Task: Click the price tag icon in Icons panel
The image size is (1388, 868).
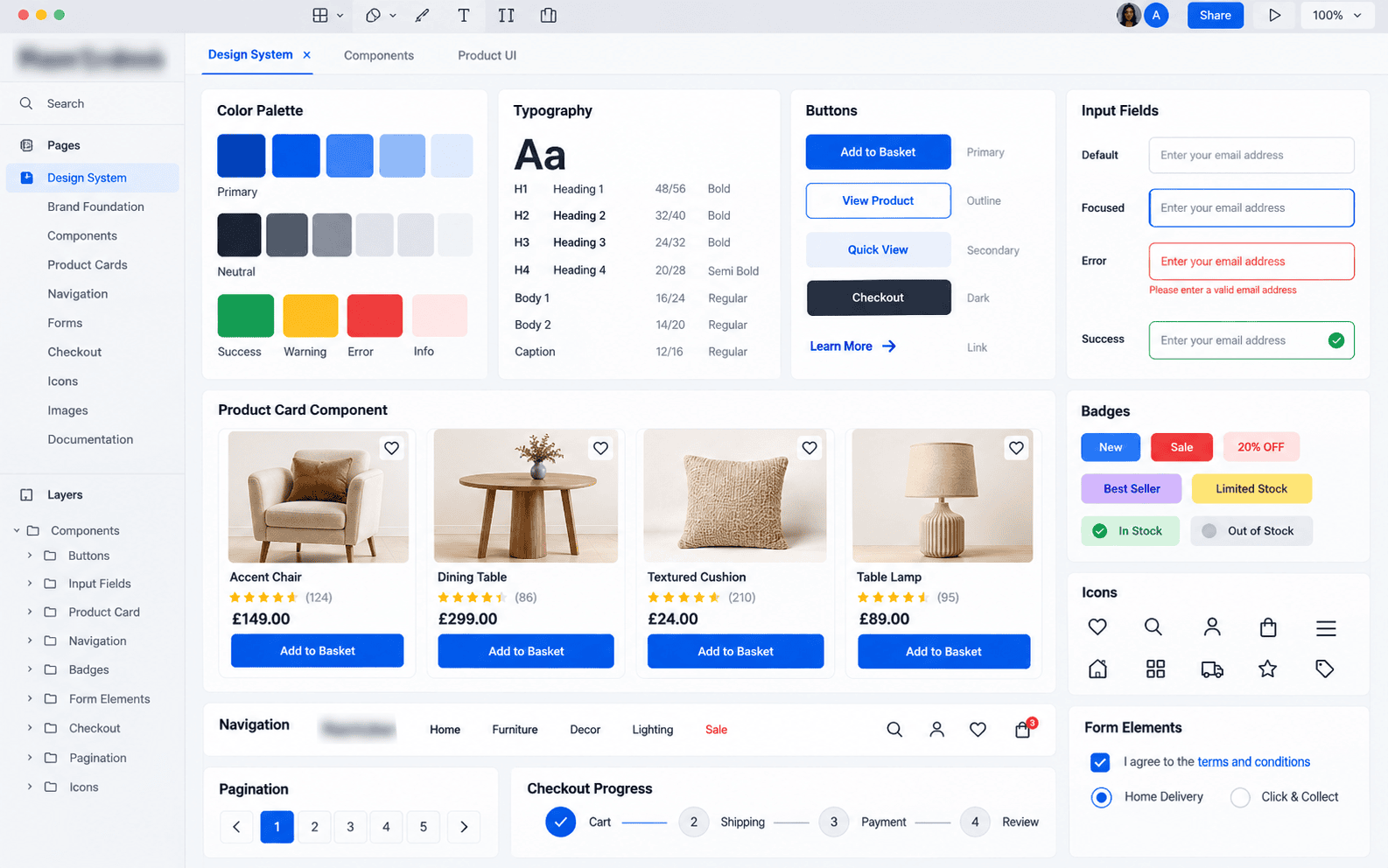Action: [x=1325, y=669]
